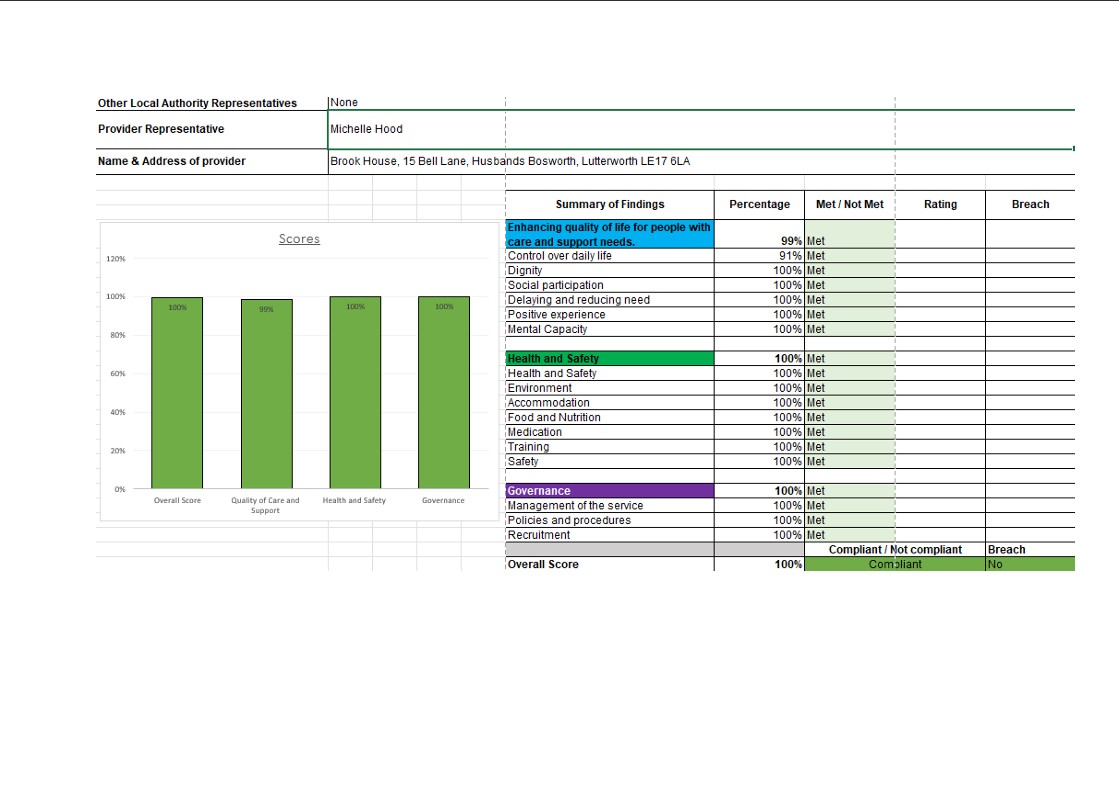Click the provider address cell with Brook House

click(510, 161)
